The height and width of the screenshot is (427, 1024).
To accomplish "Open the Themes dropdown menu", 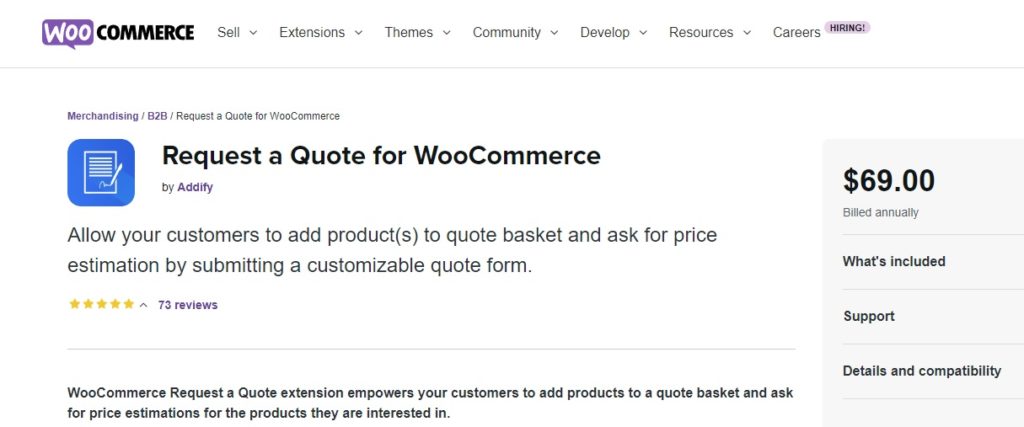I will pyautogui.click(x=417, y=33).
